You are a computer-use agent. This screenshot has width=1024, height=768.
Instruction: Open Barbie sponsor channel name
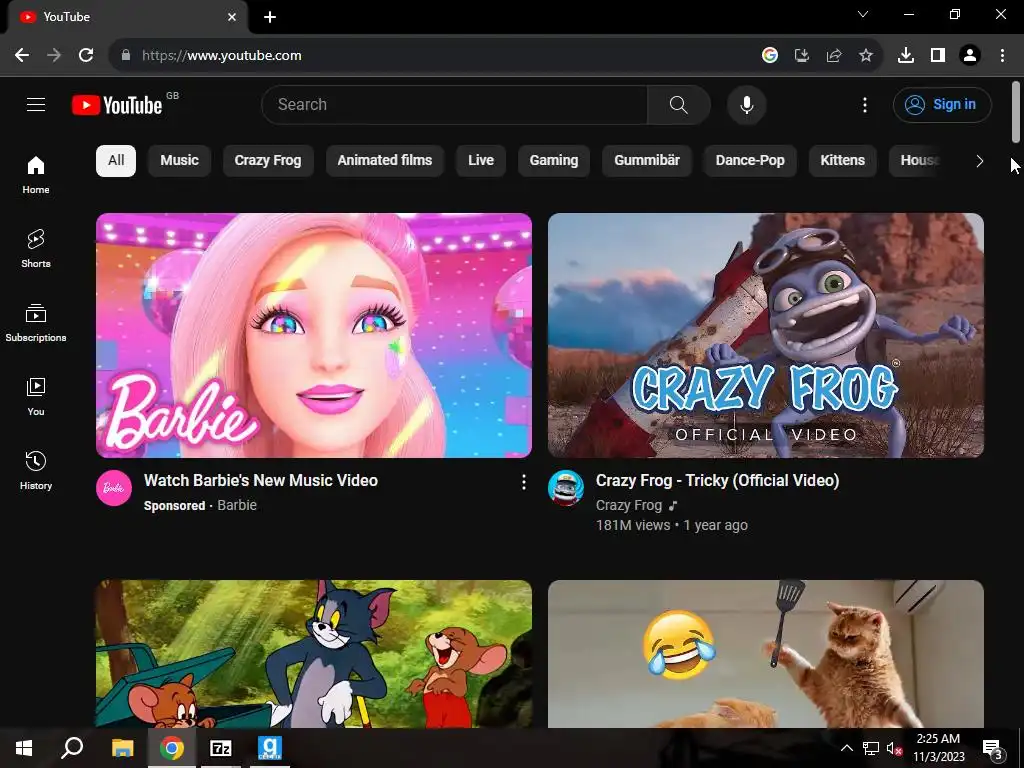237,505
